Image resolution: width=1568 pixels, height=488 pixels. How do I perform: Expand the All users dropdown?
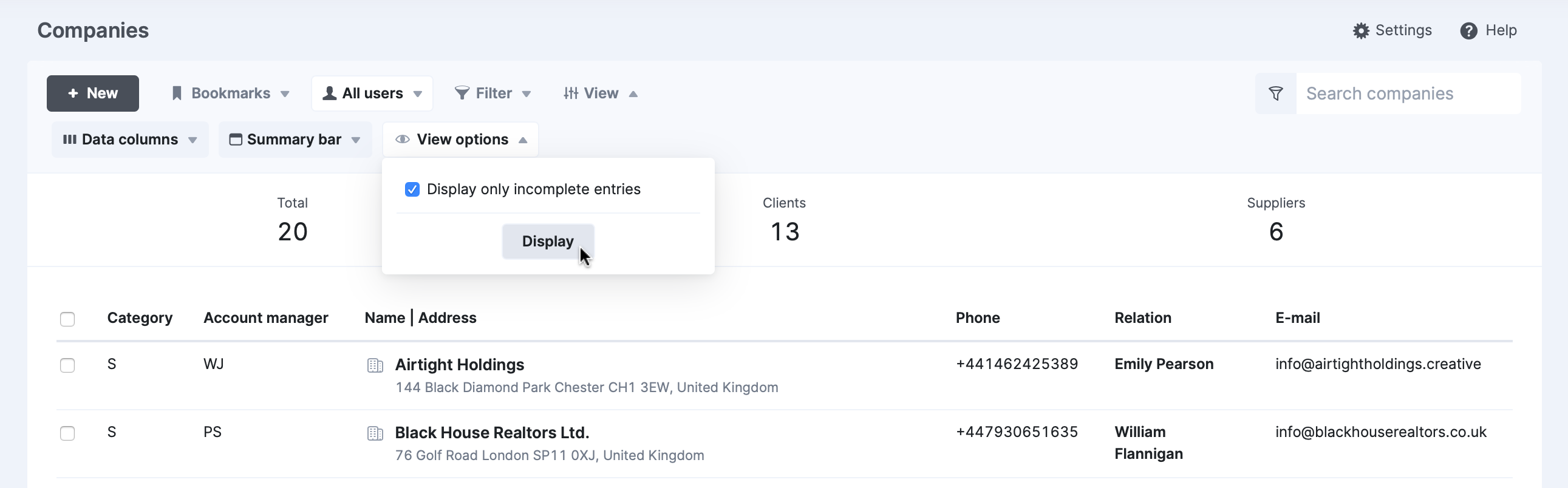tap(372, 93)
